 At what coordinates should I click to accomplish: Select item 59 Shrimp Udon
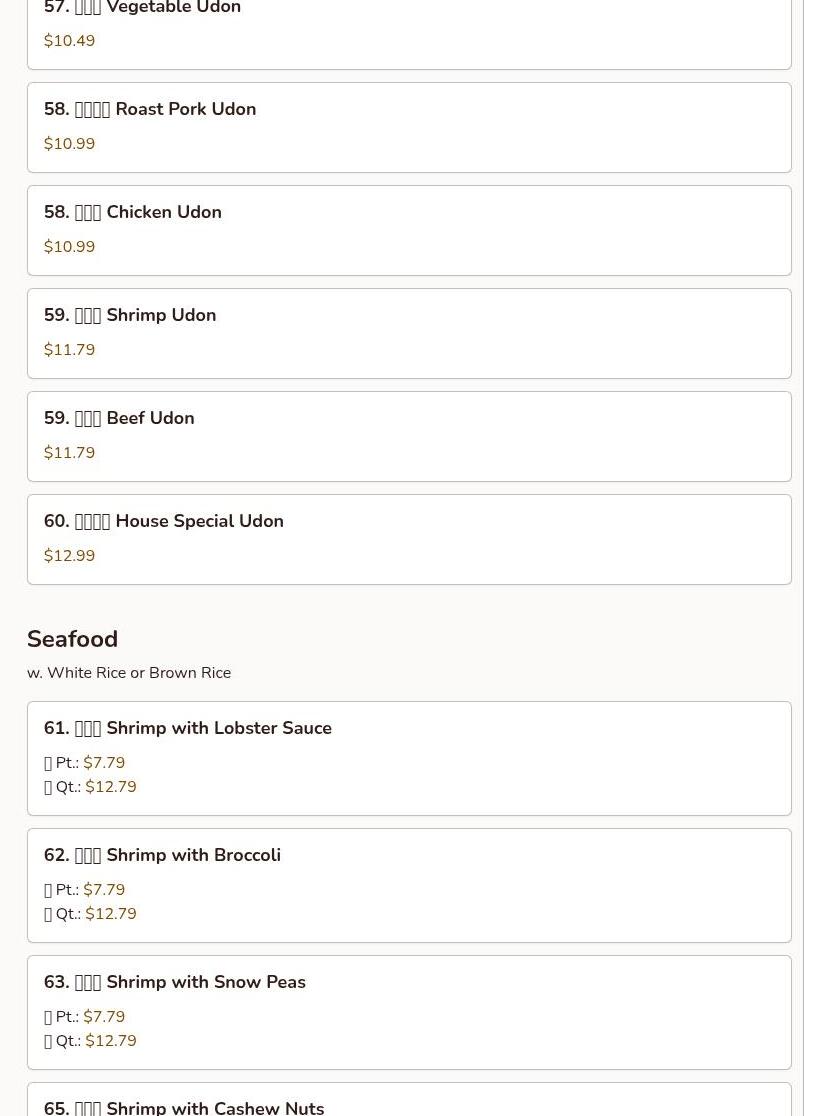(x=409, y=333)
